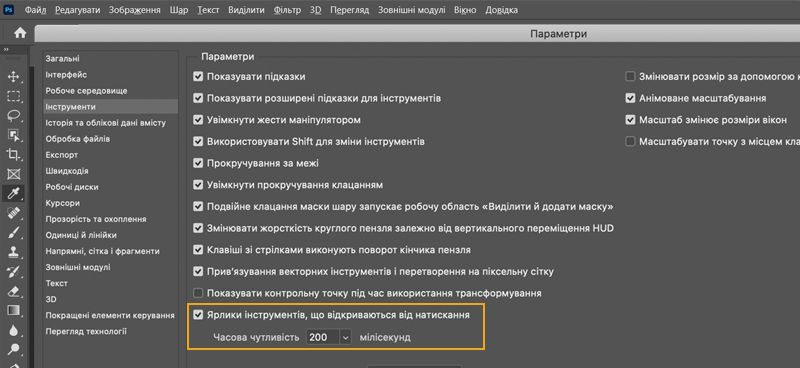Open the Редагувати menu
The height and width of the screenshot is (368, 800).
[78, 10]
